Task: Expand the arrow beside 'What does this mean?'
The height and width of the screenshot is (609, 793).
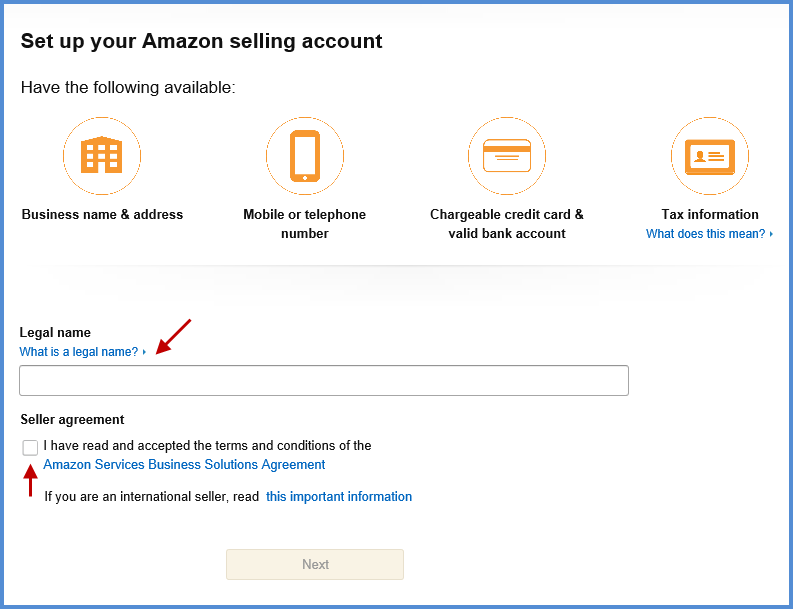Action: 771,234
